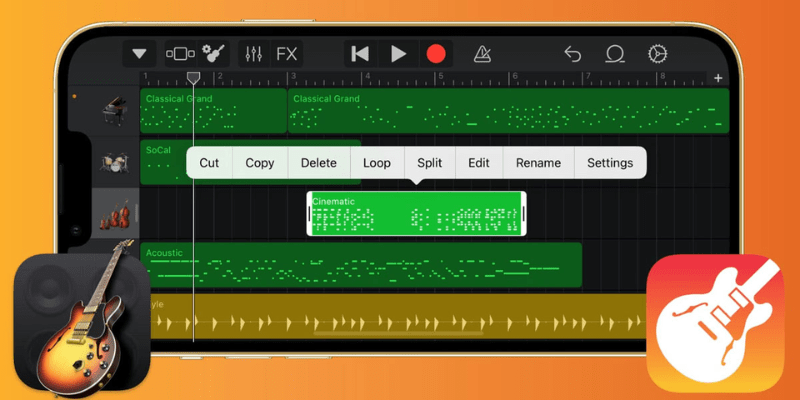Choose Split from the region menu
The height and width of the screenshot is (400, 800).
430,163
